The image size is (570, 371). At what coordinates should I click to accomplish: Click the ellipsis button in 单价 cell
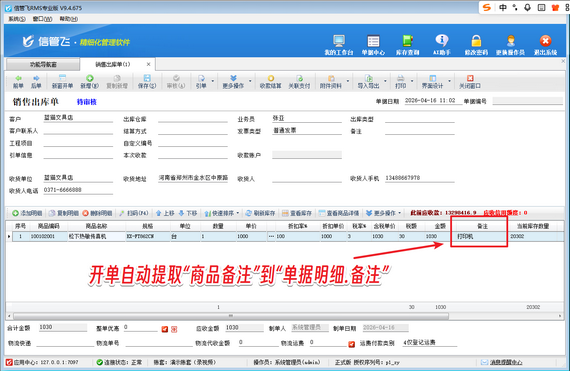[271, 236]
